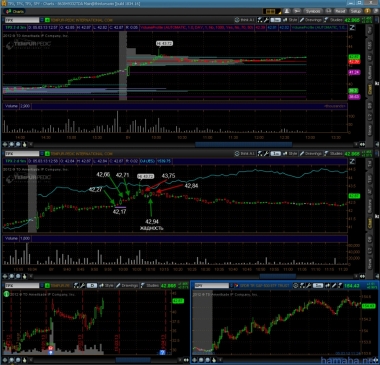Open Drawings menu on top chart
Screen dimensions: 380x365
(310, 20)
